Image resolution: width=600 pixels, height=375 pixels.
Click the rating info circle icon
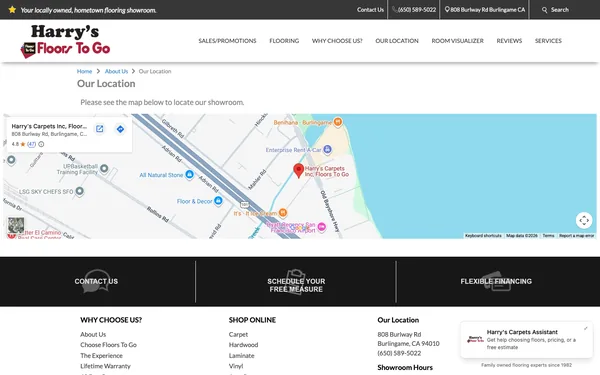pyautogui.click(x=41, y=144)
